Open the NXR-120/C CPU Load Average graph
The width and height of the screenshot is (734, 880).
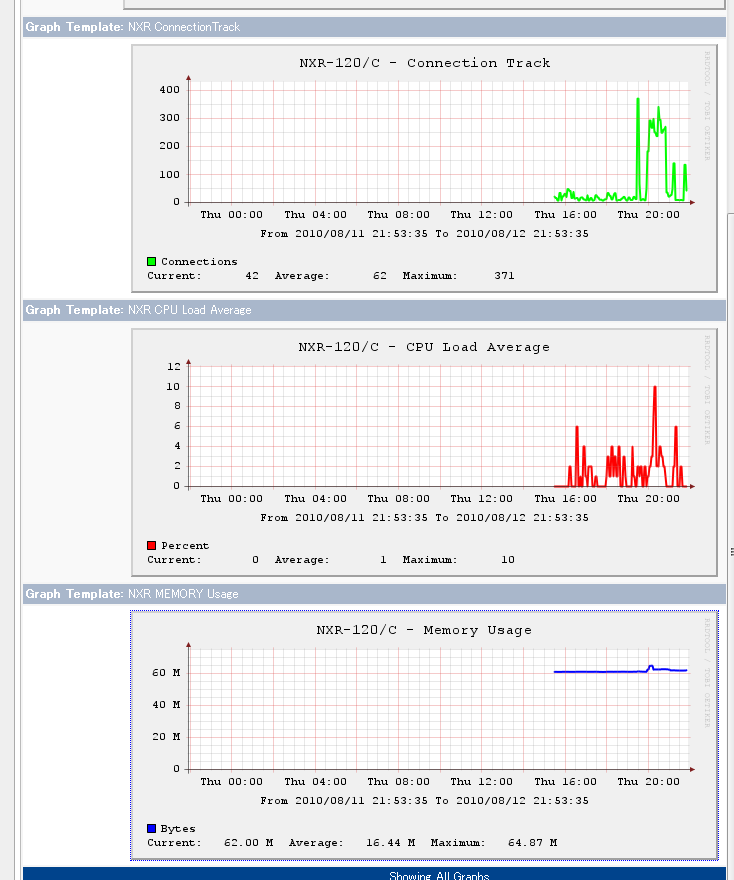424,452
